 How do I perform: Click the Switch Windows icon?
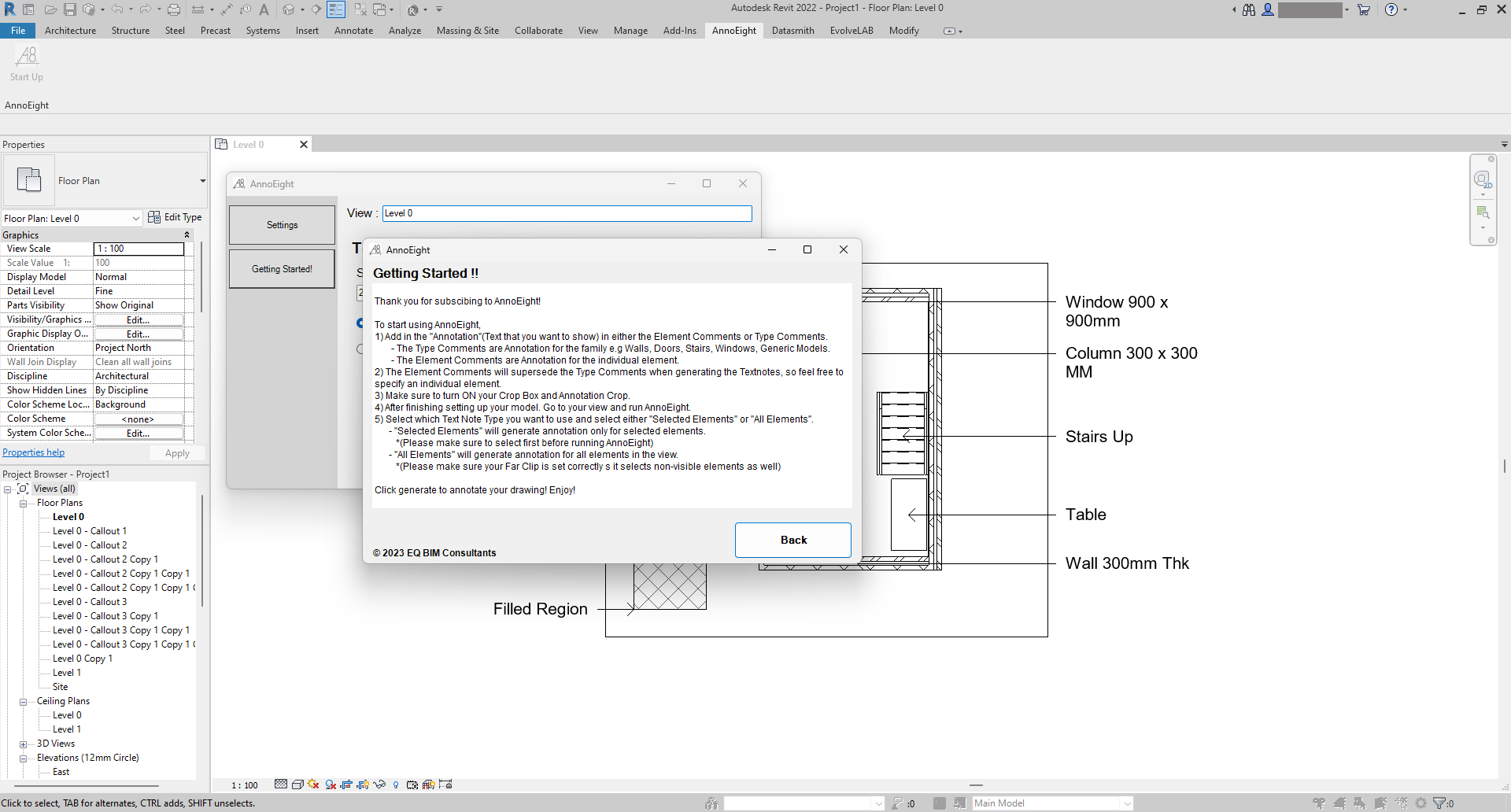[x=381, y=9]
